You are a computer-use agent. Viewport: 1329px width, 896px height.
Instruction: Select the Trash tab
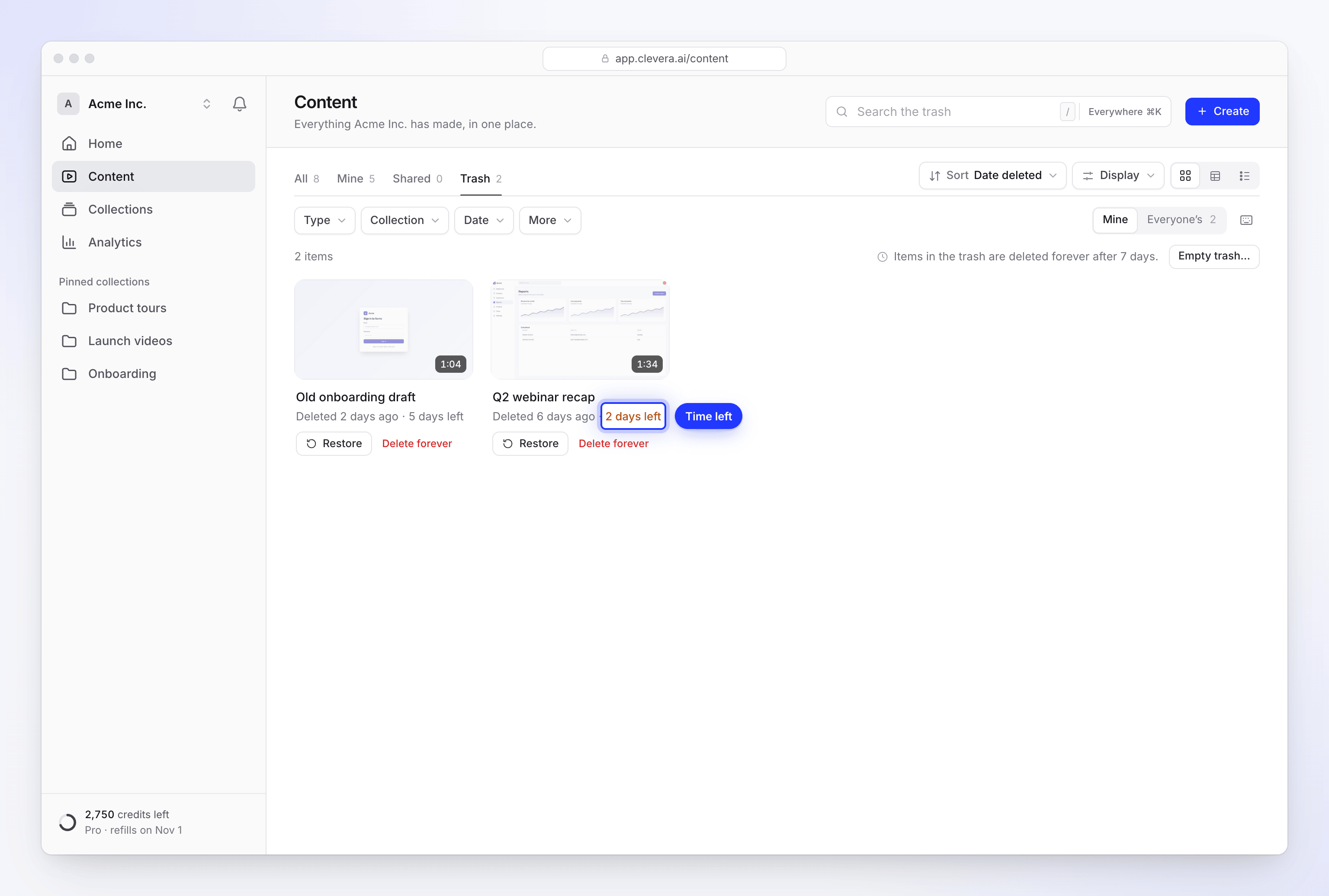pos(481,178)
